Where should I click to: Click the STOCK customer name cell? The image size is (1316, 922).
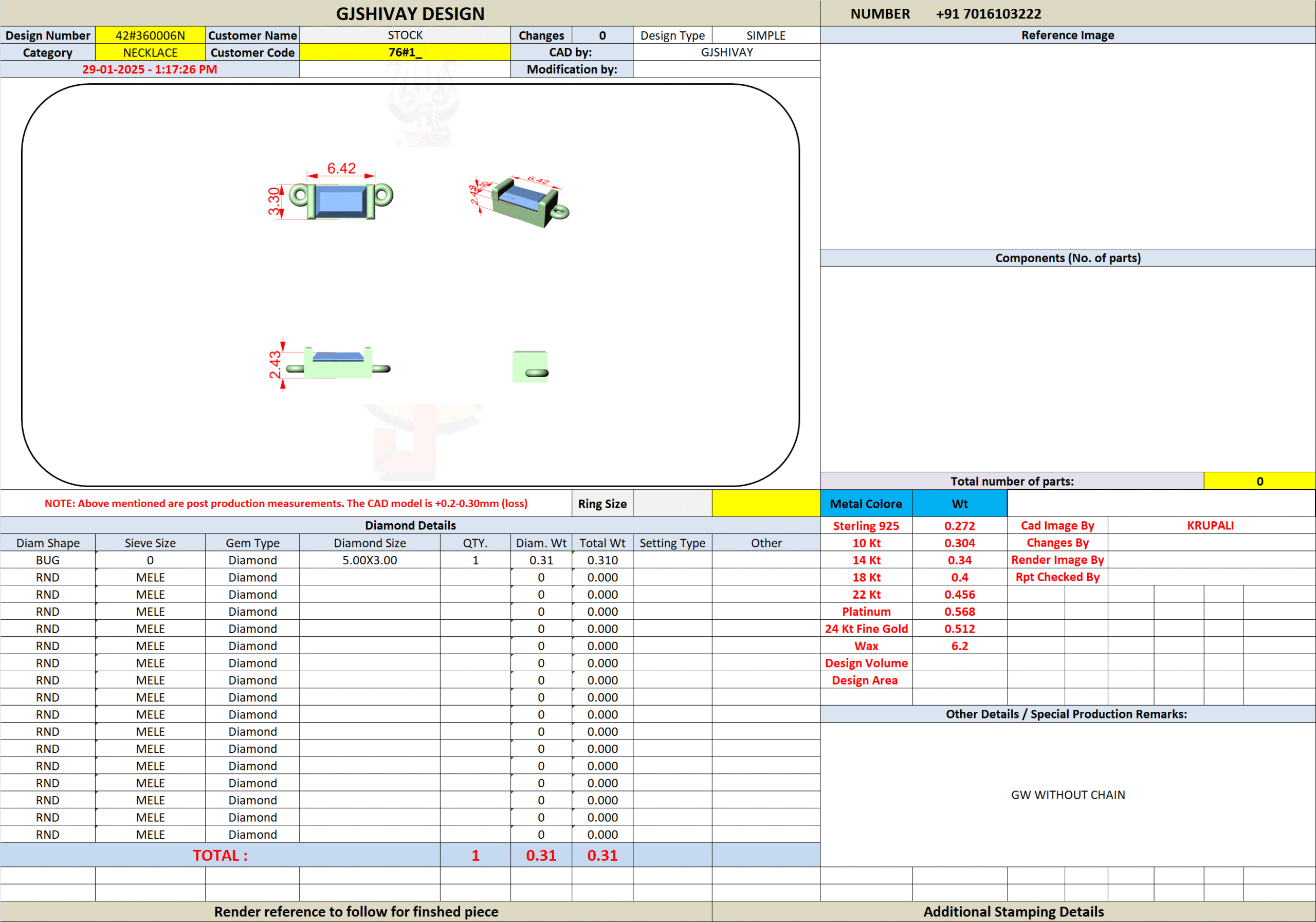click(405, 35)
